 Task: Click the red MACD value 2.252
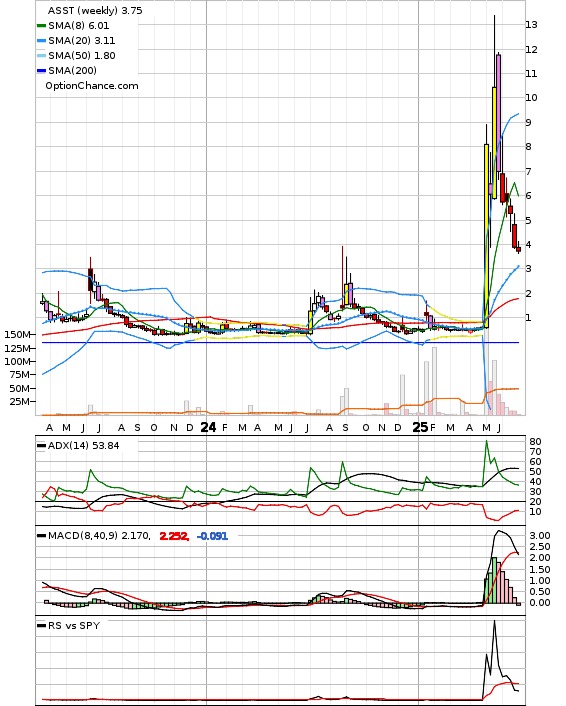point(174,536)
